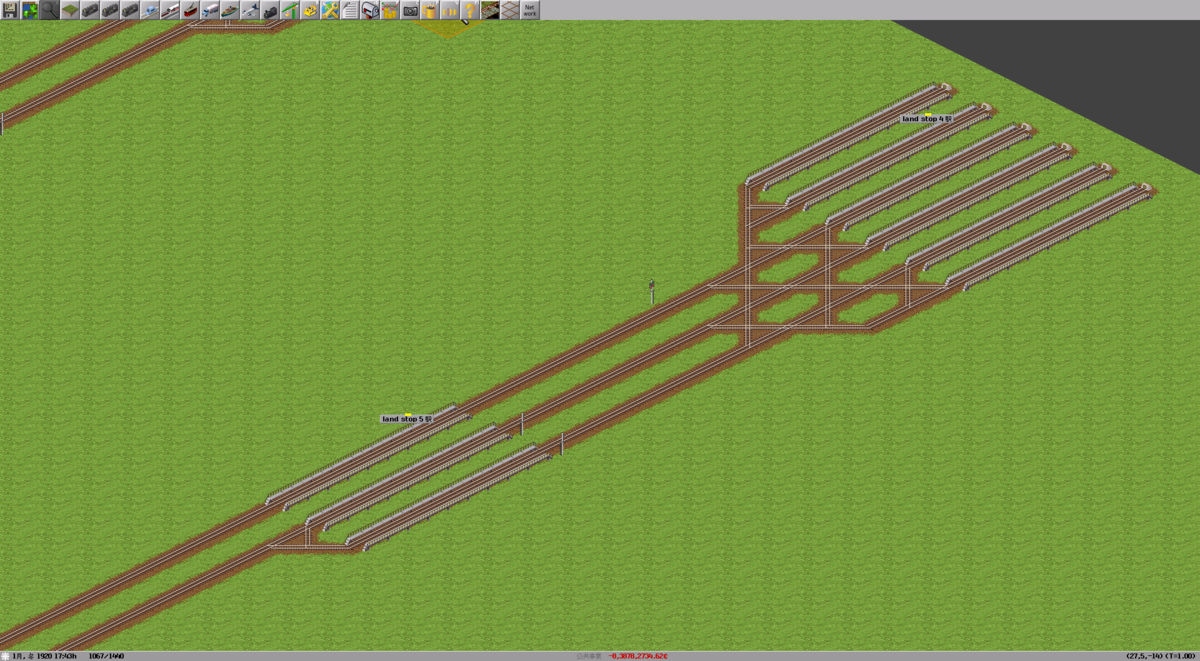Open the red tram tools

190,10
